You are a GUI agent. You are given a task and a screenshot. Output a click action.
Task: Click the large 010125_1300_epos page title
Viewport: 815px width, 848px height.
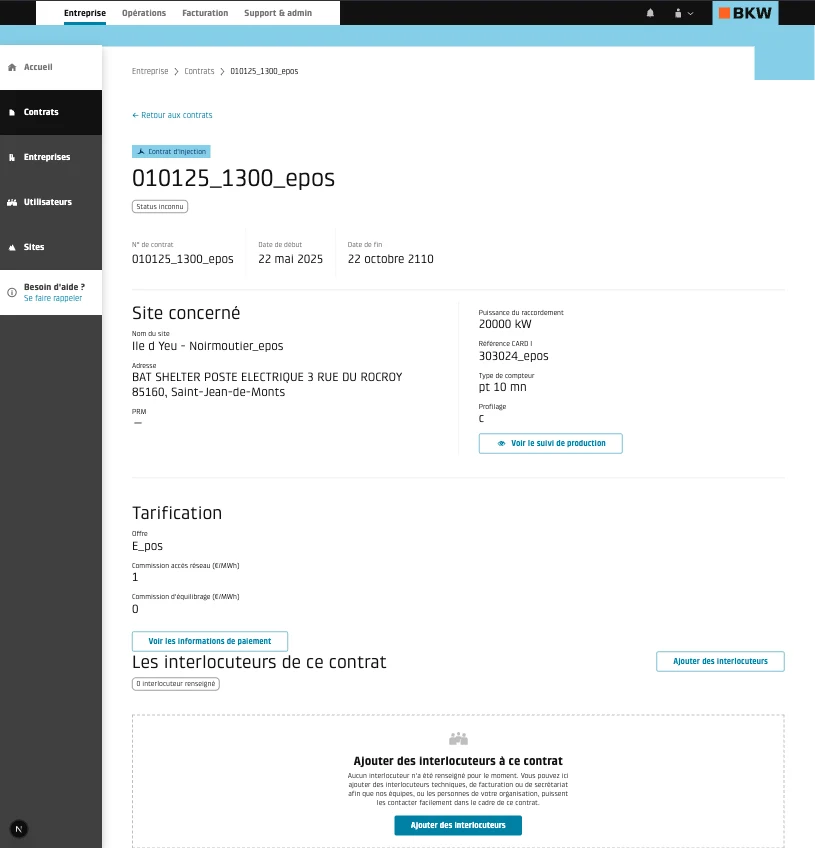pos(234,178)
